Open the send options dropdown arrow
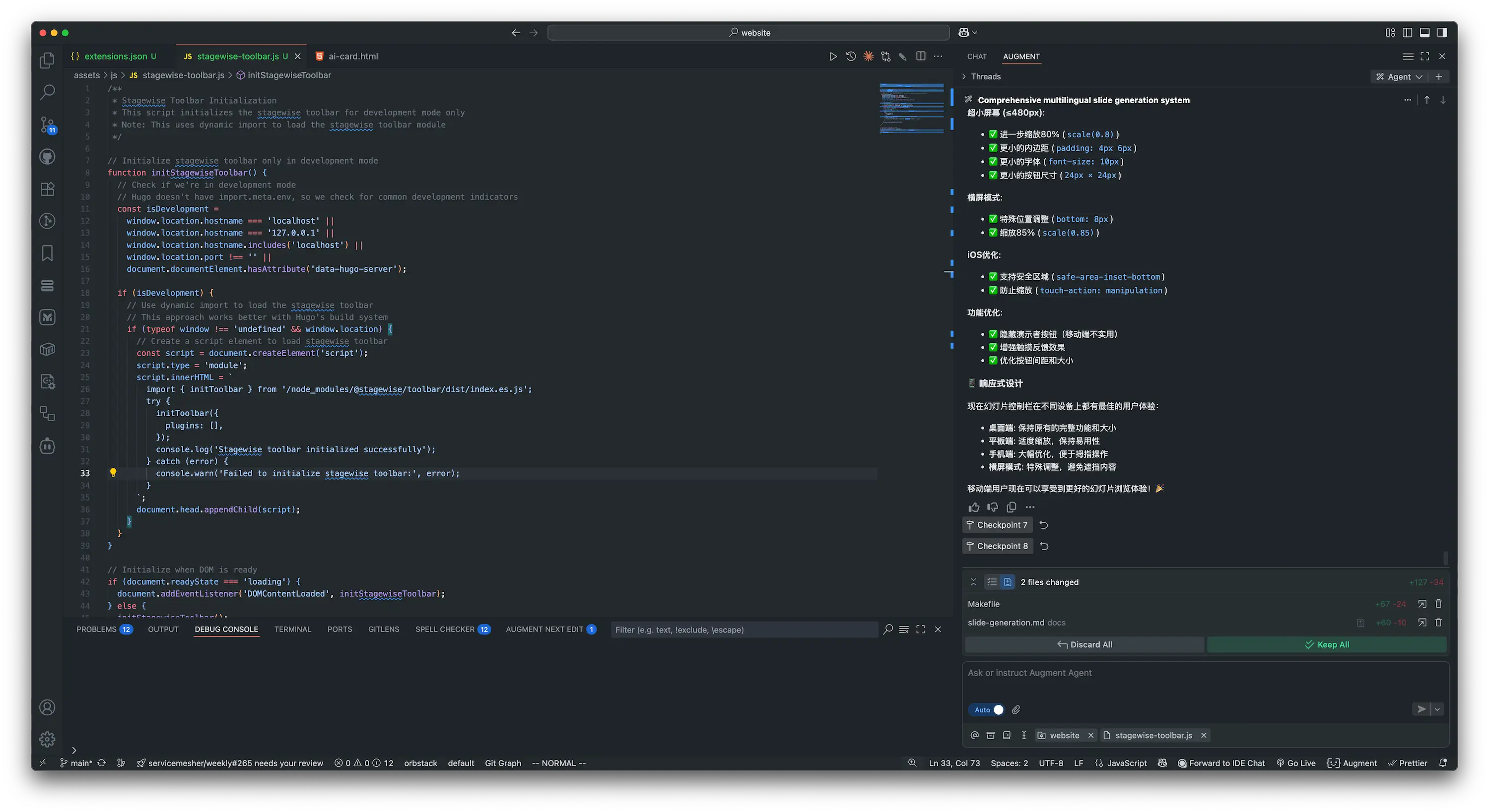The image size is (1489, 812). pos(1437,709)
